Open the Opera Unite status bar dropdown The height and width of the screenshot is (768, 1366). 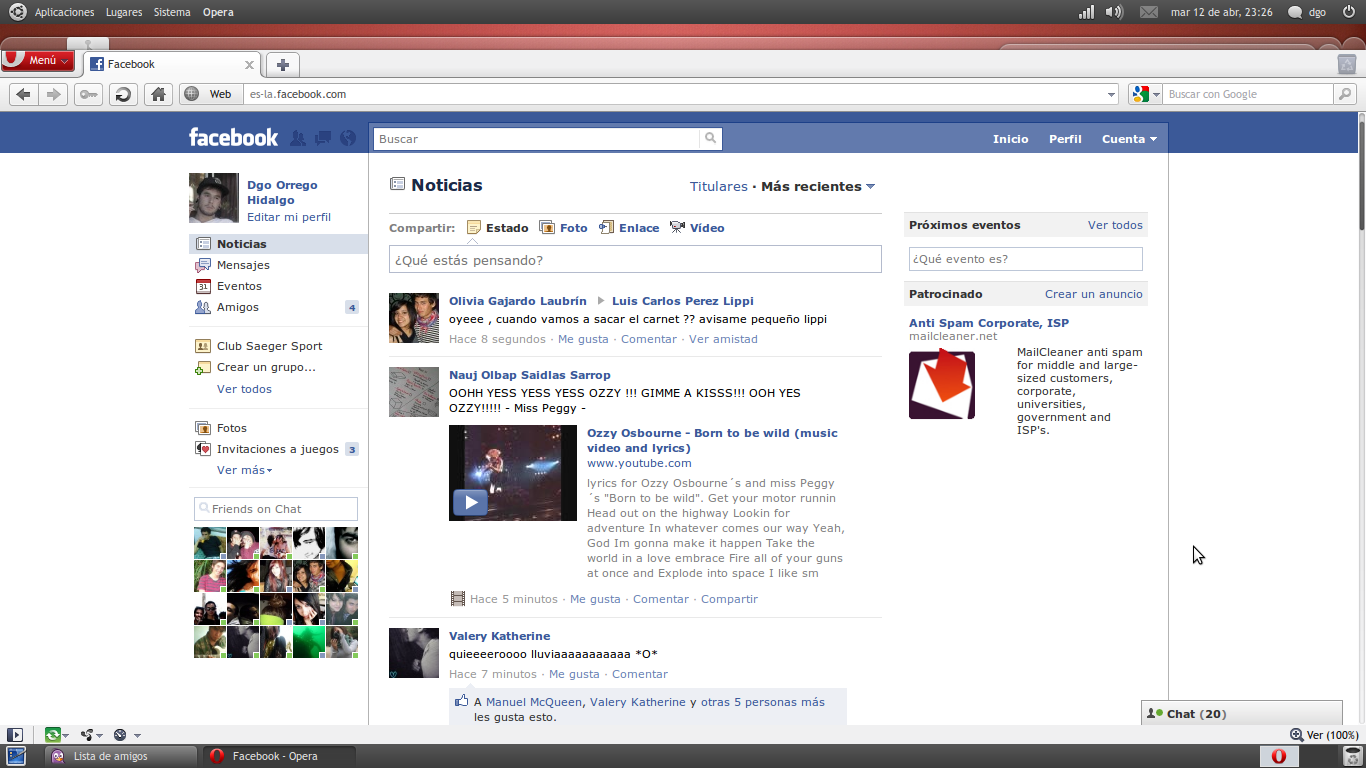[92, 735]
